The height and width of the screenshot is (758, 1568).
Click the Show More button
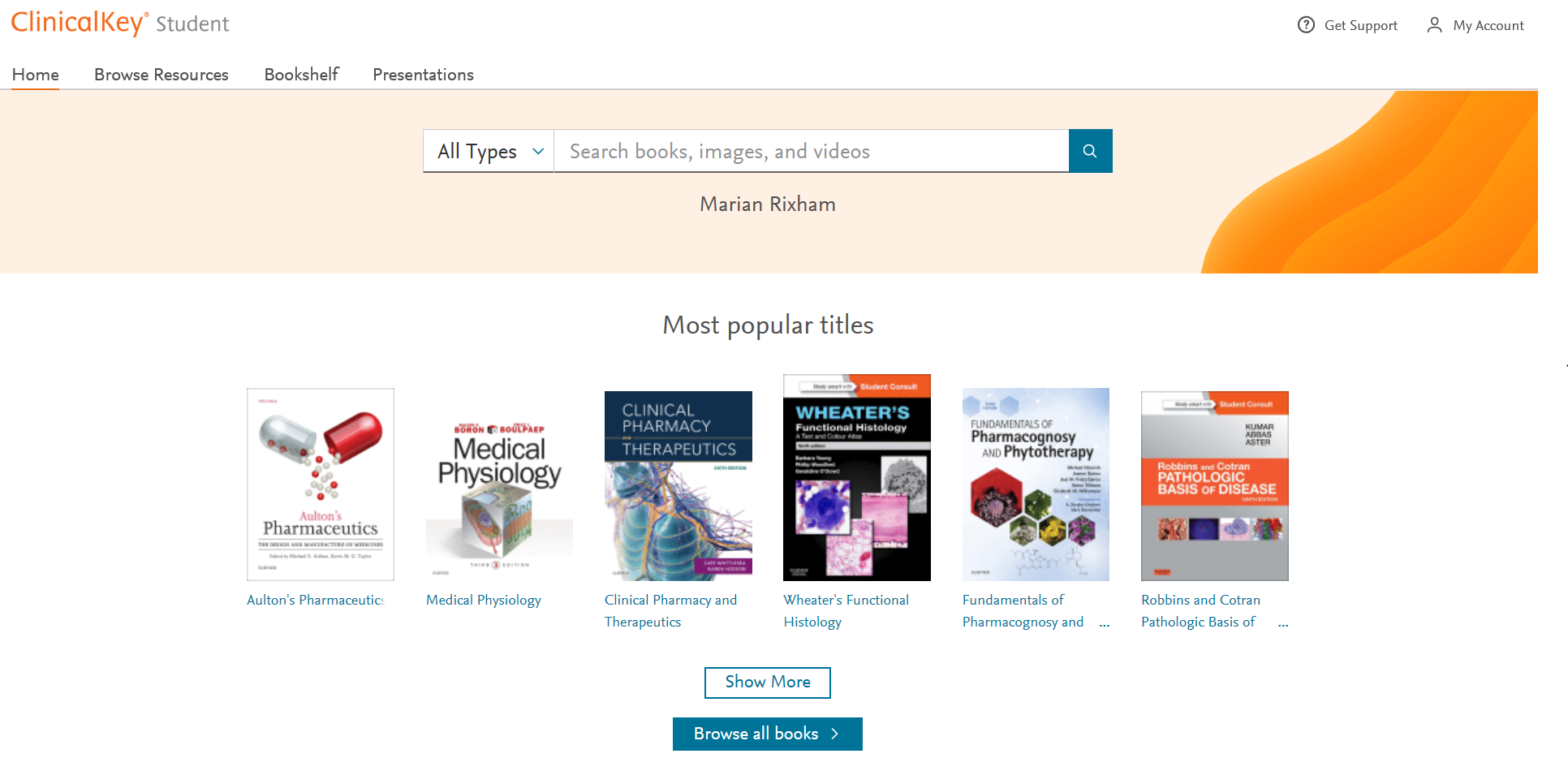(767, 683)
